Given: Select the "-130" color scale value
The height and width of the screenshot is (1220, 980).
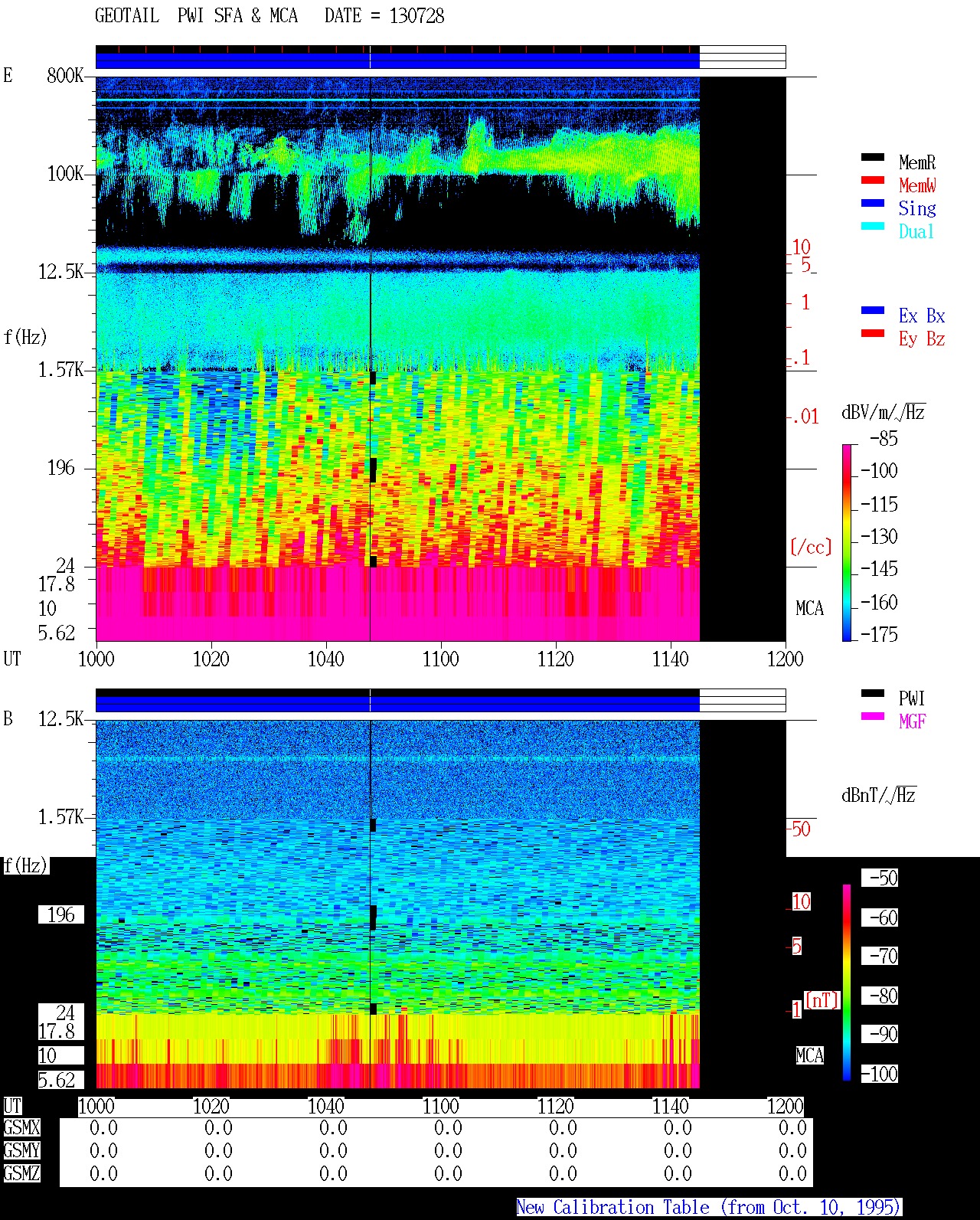Looking at the screenshot, I should tap(879, 536).
